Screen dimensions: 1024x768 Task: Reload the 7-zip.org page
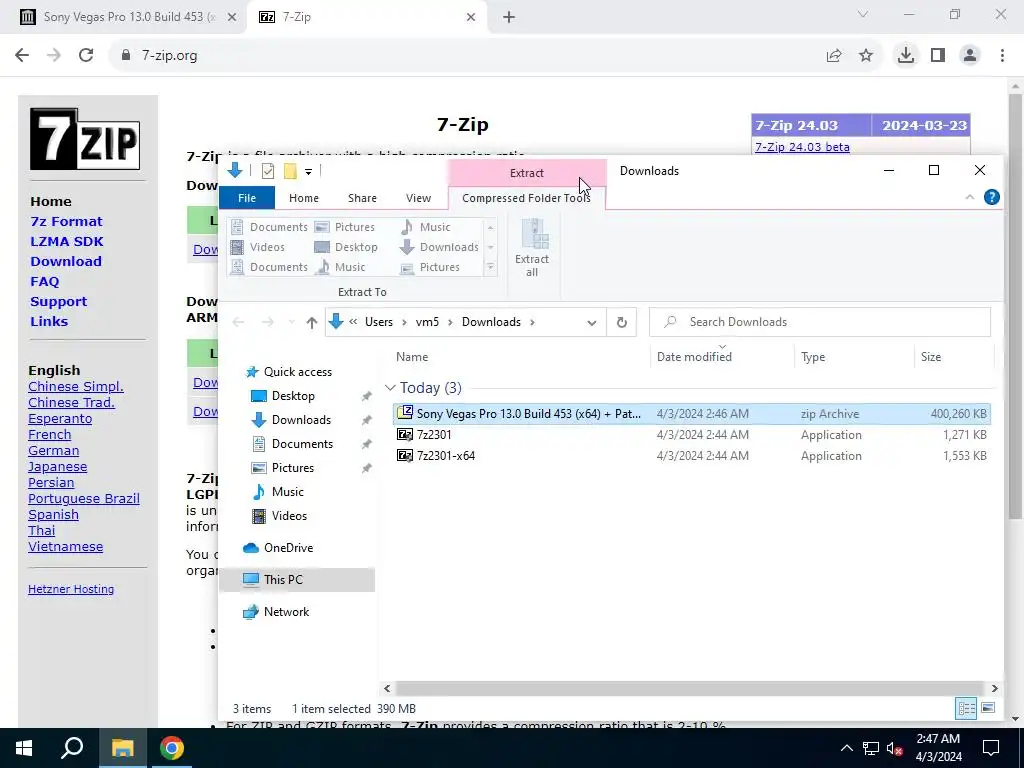86,56
